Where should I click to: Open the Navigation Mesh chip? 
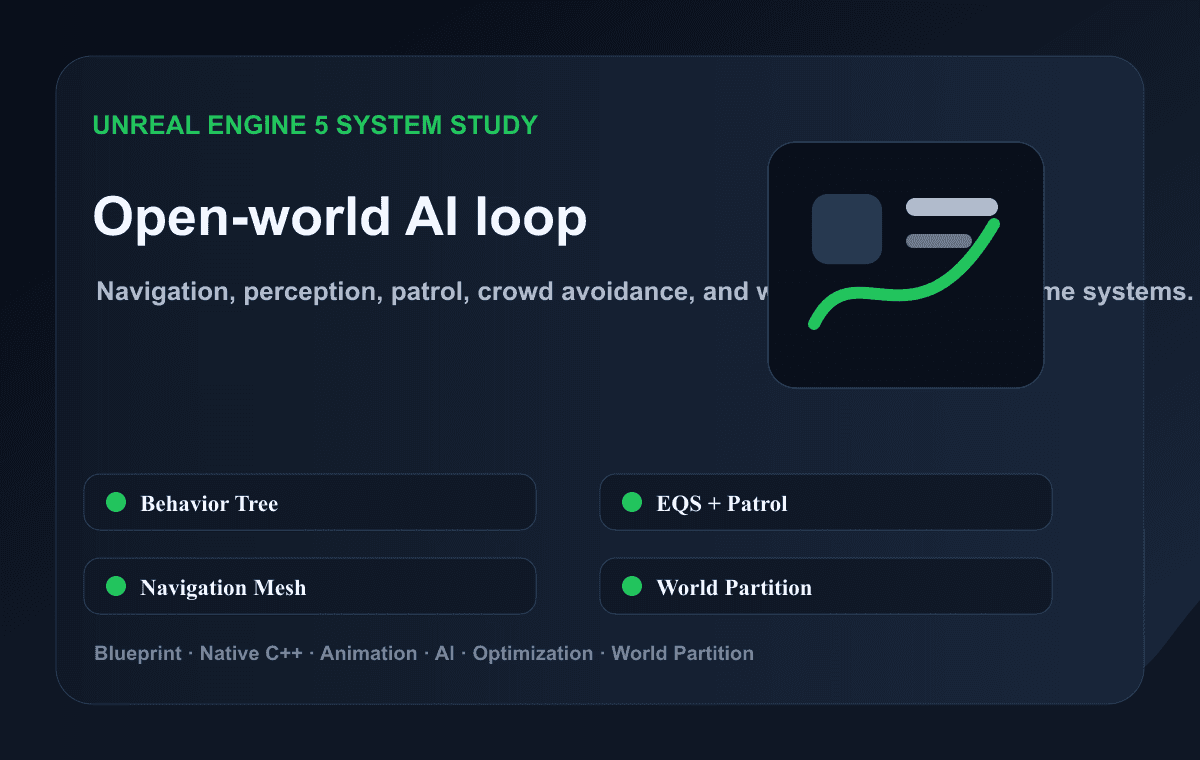pyautogui.click(x=310, y=586)
